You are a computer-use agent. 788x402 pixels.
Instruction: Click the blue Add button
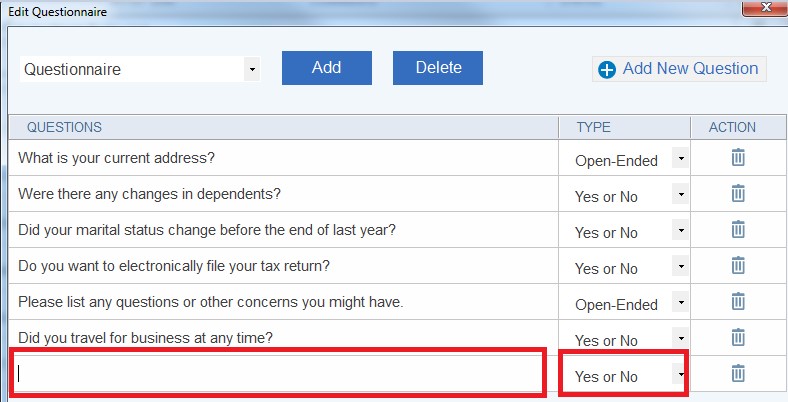327,68
